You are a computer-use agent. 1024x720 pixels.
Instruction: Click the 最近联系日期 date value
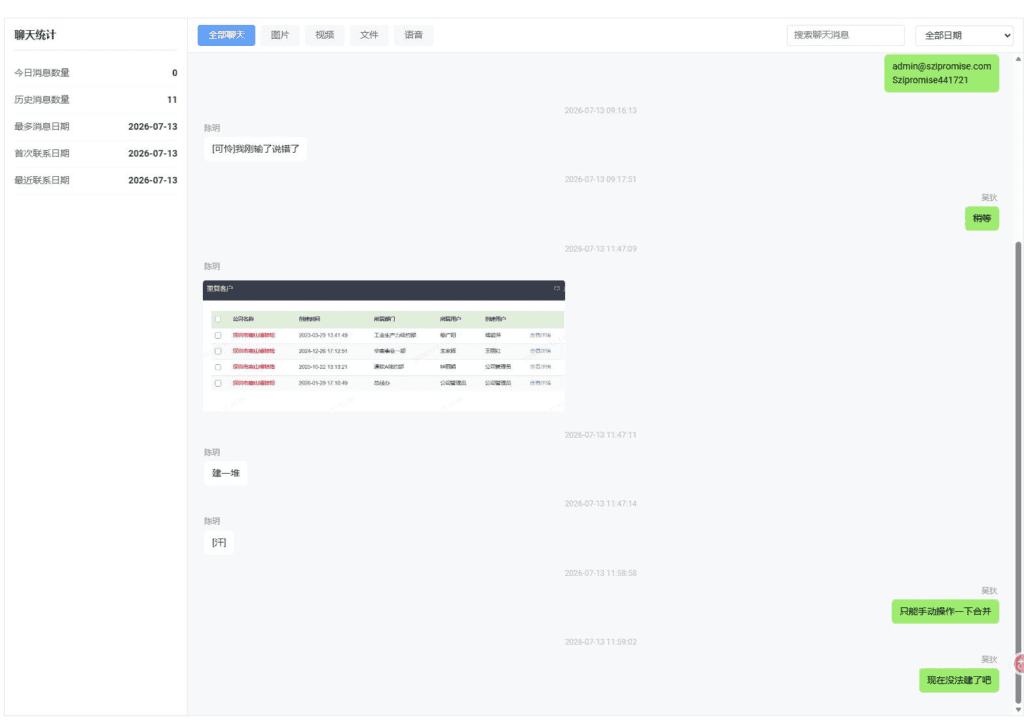coord(152,180)
